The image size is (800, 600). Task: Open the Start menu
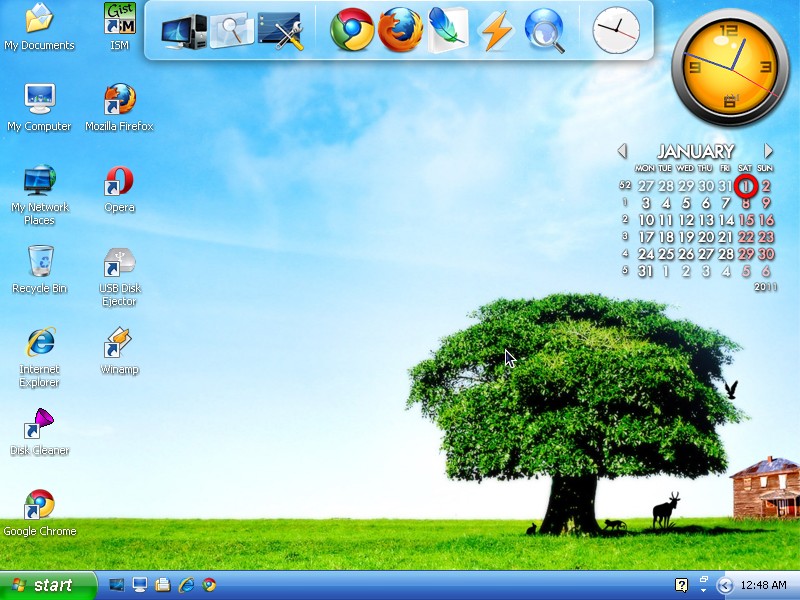click(x=48, y=585)
